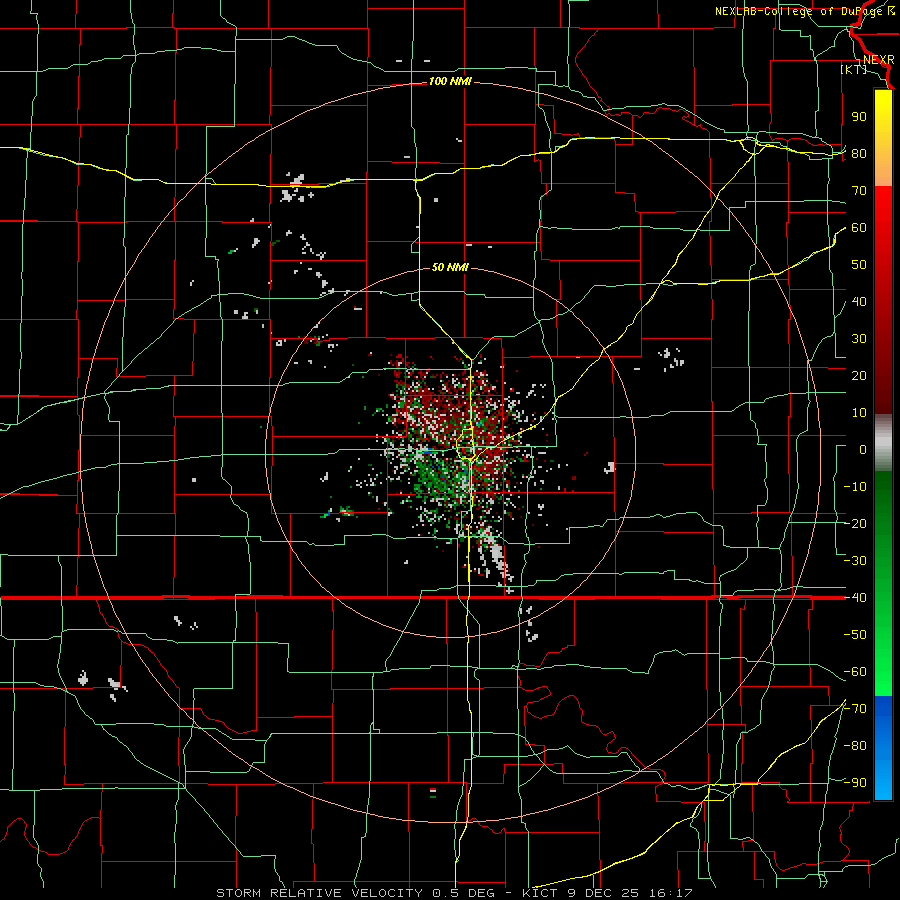Click the 50 value on the velocity scale
The height and width of the screenshot is (900, 900).
click(859, 265)
